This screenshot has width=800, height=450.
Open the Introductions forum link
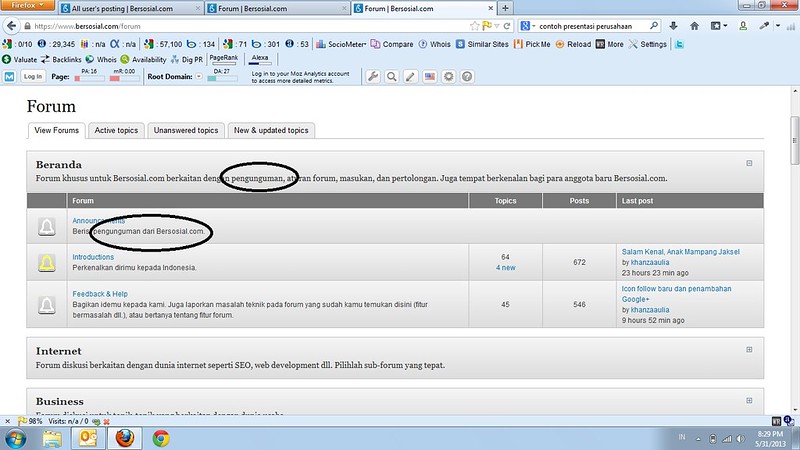tap(93, 257)
